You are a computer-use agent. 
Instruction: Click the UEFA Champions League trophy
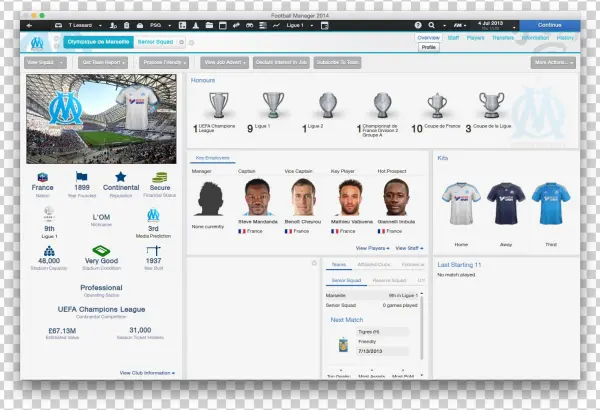[218, 104]
